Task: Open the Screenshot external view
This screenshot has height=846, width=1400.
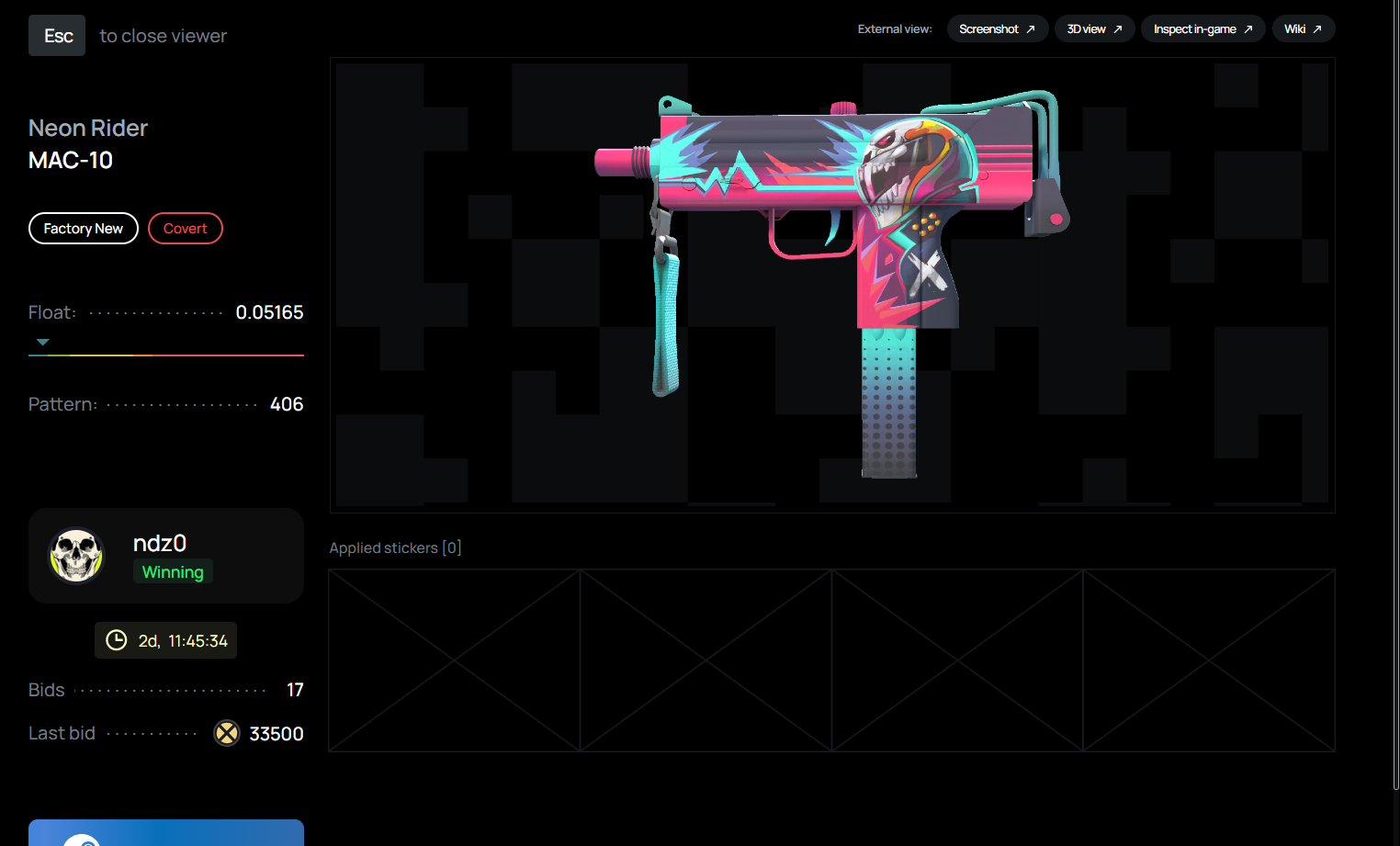Action: [x=998, y=29]
